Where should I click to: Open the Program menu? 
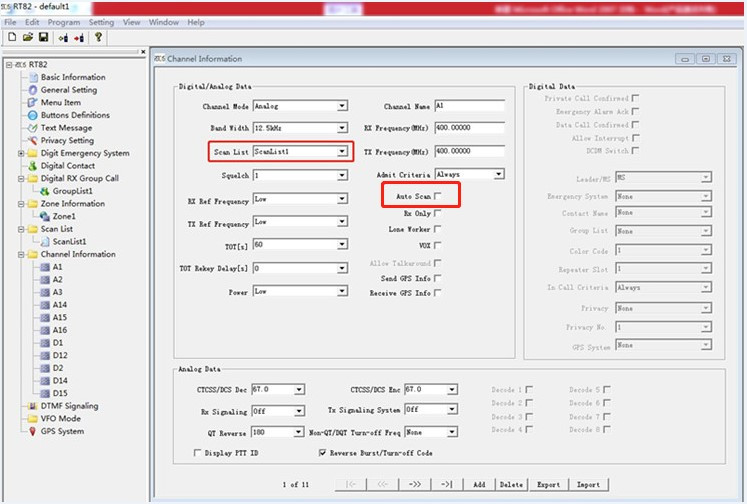(63, 22)
